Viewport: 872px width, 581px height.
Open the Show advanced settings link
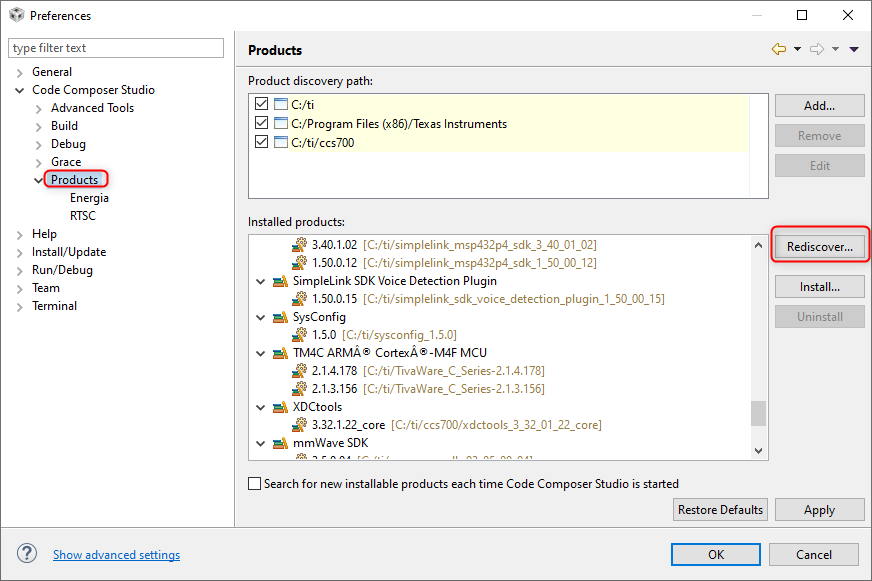tap(116, 555)
